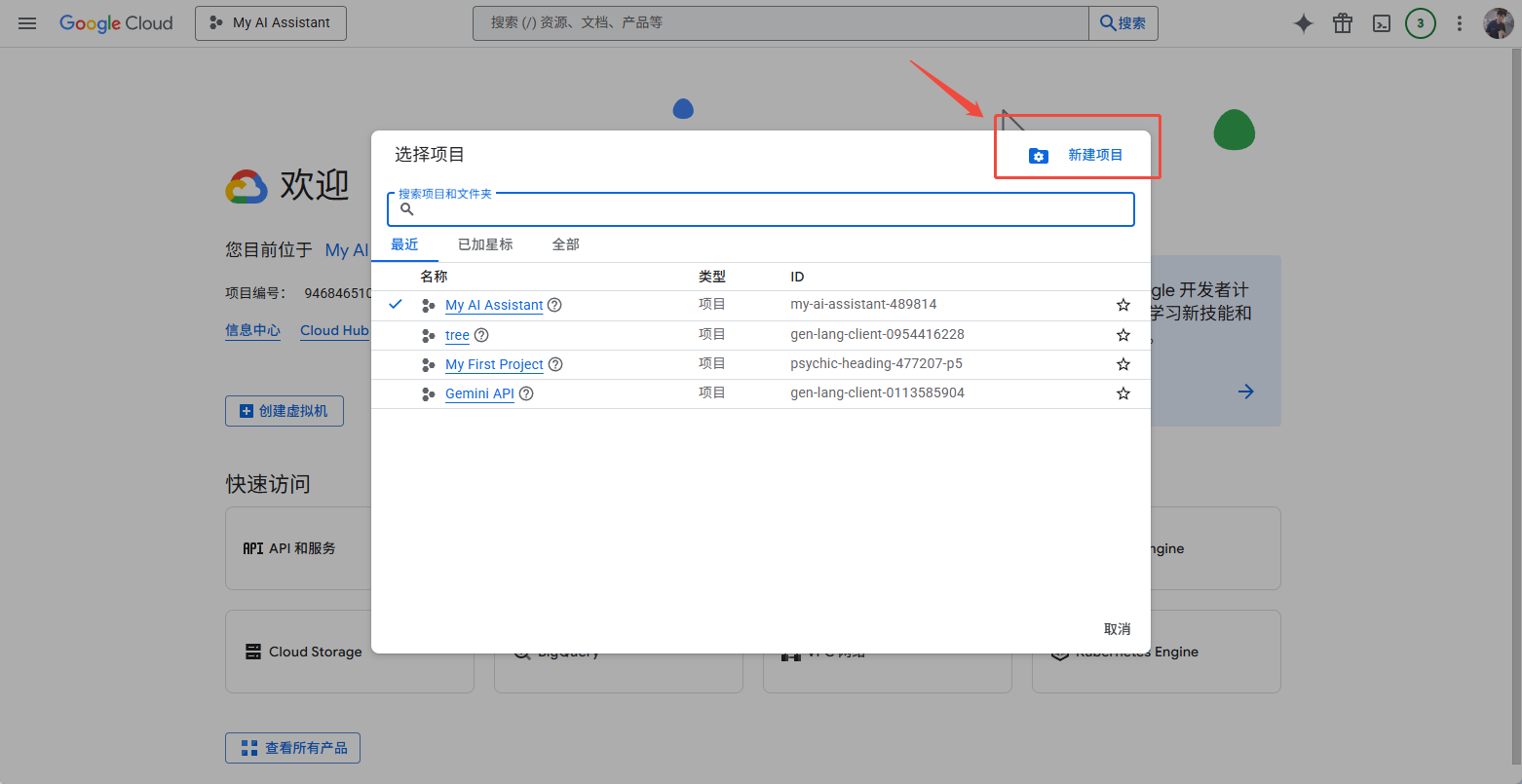1522x784 pixels.
Task: Click 查看所有产品 button
Action: pyautogui.click(x=292, y=748)
